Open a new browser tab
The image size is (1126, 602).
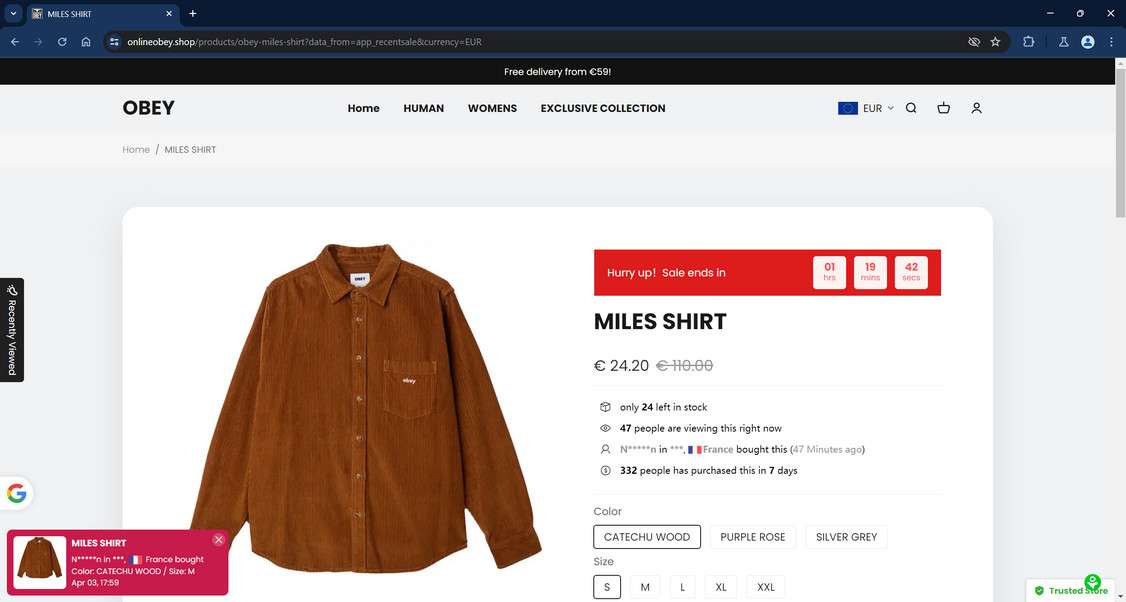pyautogui.click(x=192, y=14)
